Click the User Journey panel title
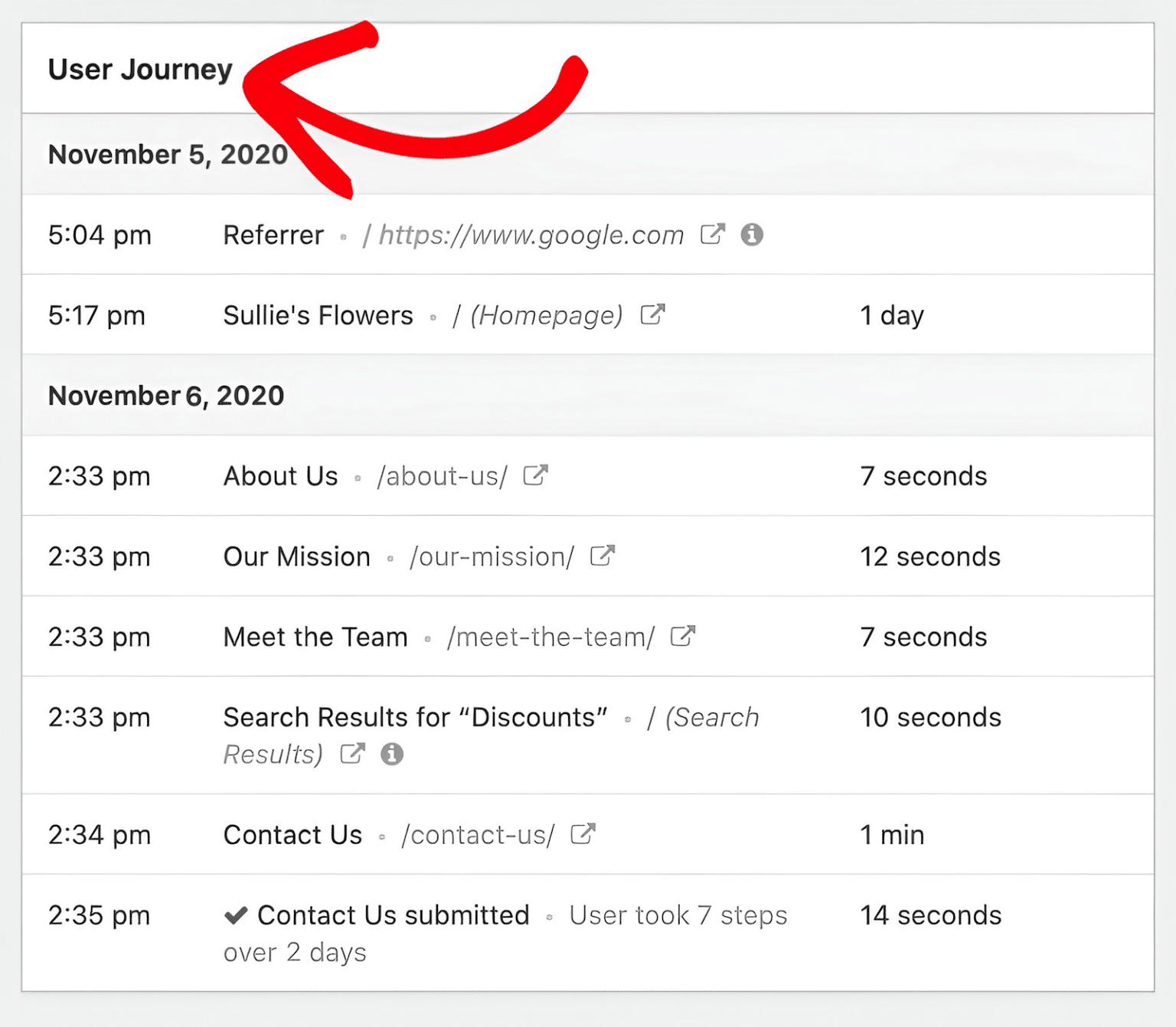This screenshot has width=1176, height=1027. point(140,69)
